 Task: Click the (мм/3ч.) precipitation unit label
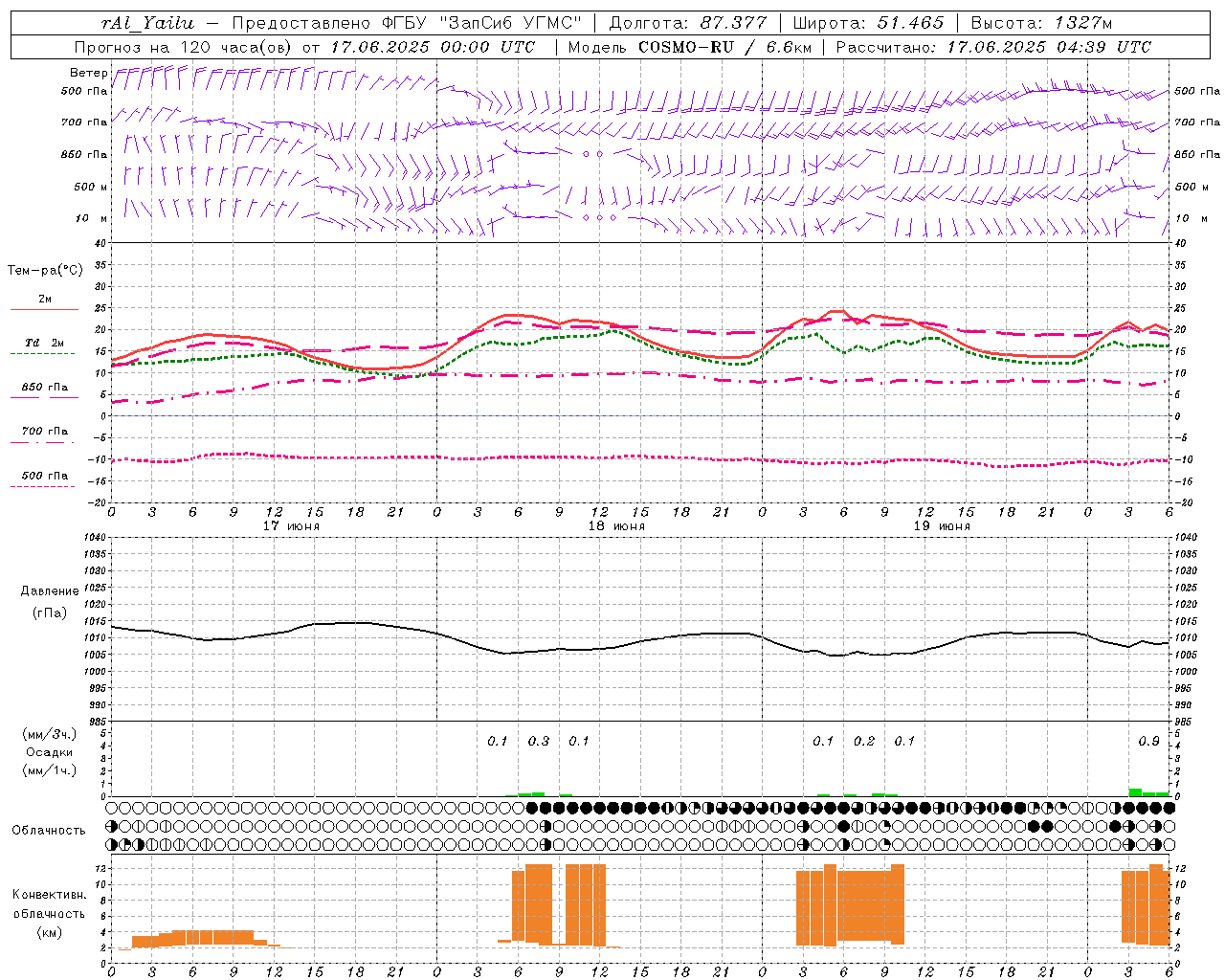50,735
